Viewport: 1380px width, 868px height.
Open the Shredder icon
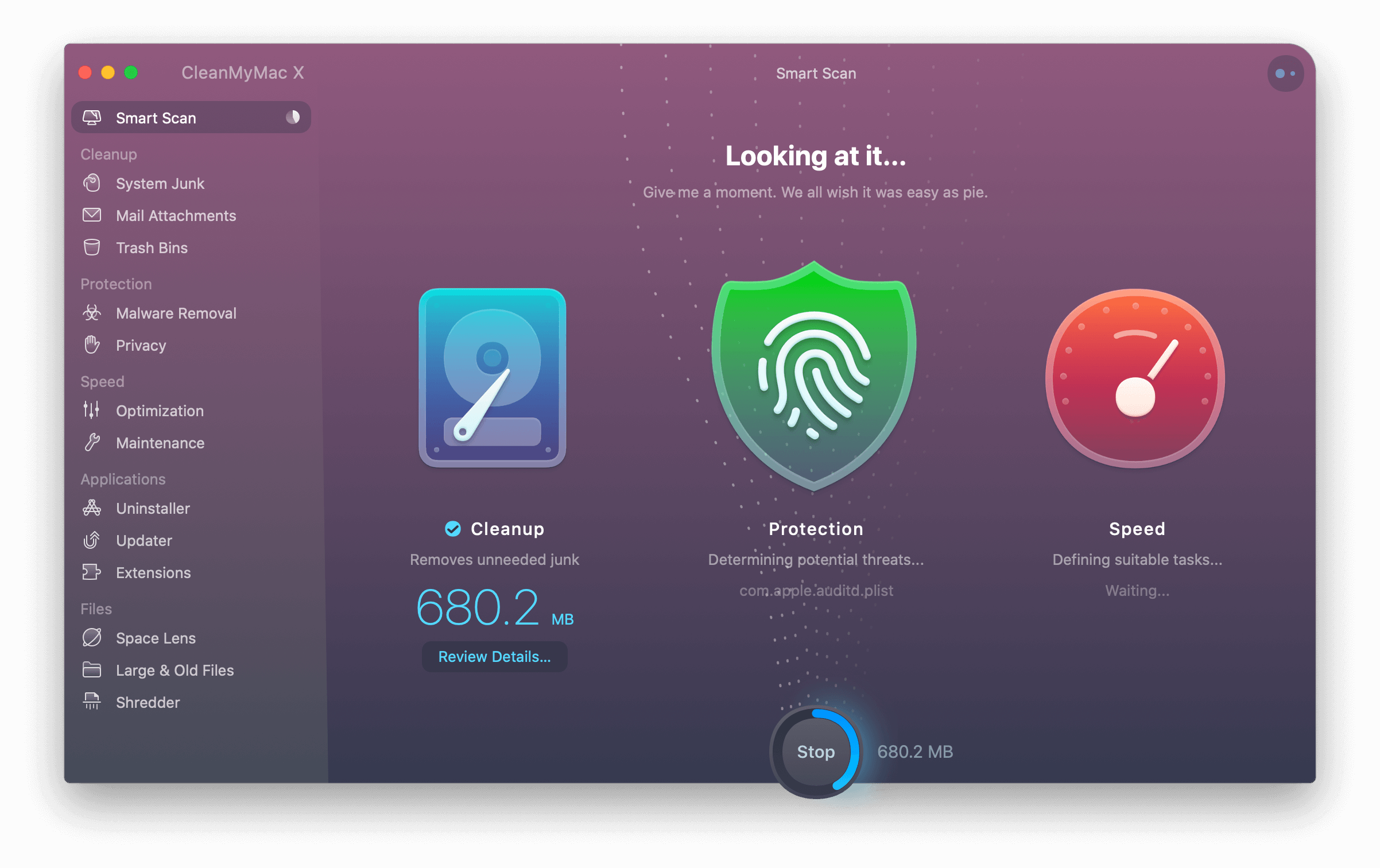pyautogui.click(x=92, y=702)
